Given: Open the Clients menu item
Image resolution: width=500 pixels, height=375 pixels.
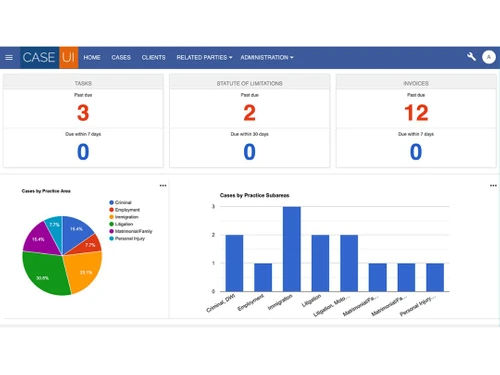Looking at the screenshot, I should [153, 58].
